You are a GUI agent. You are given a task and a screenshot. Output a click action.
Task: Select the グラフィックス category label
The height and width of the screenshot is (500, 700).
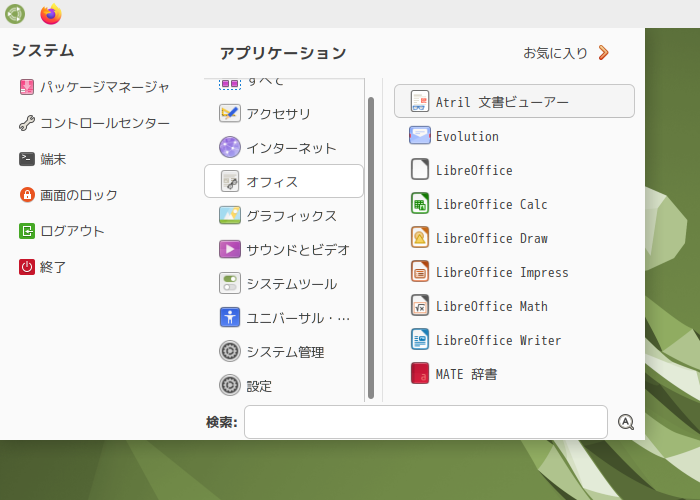click(x=291, y=215)
